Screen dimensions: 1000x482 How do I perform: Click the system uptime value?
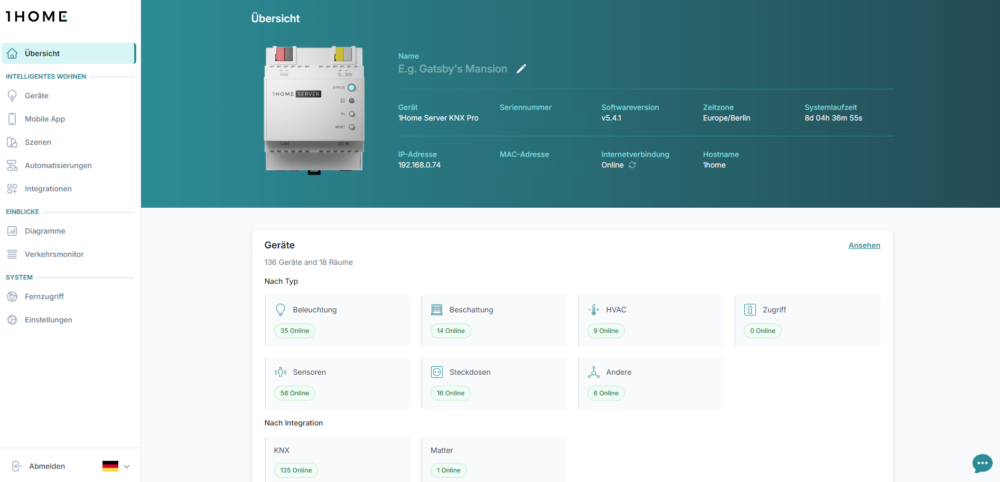click(834, 118)
